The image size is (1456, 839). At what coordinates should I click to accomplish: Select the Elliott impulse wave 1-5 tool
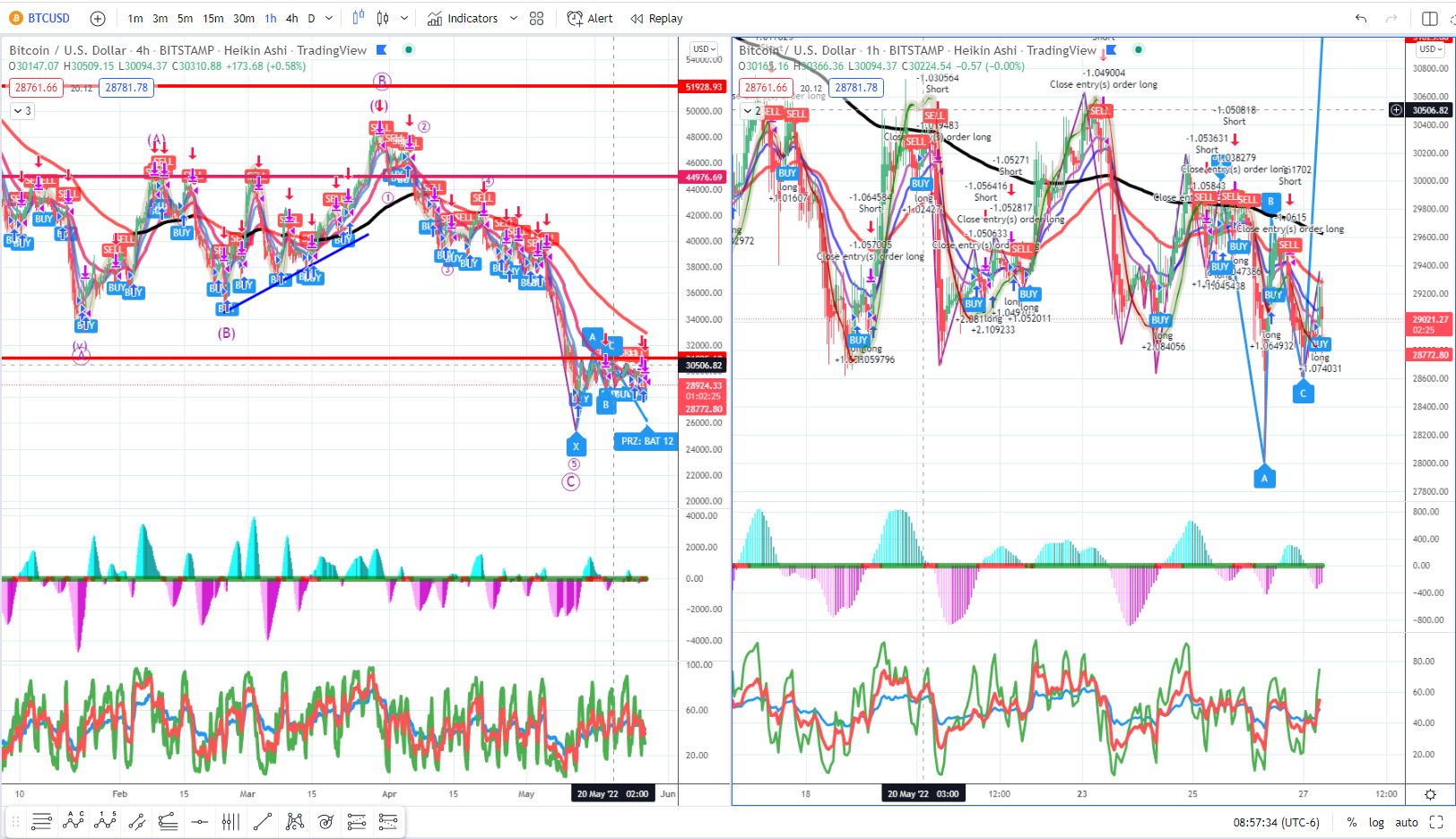click(x=105, y=821)
